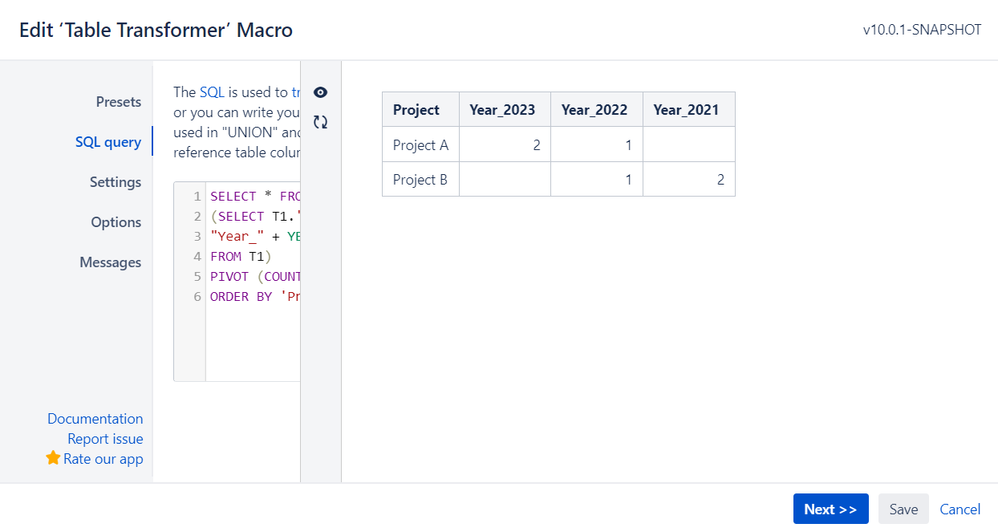Cancel editing the macro
Image resolution: width=998 pixels, height=532 pixels.
[960, 509]
